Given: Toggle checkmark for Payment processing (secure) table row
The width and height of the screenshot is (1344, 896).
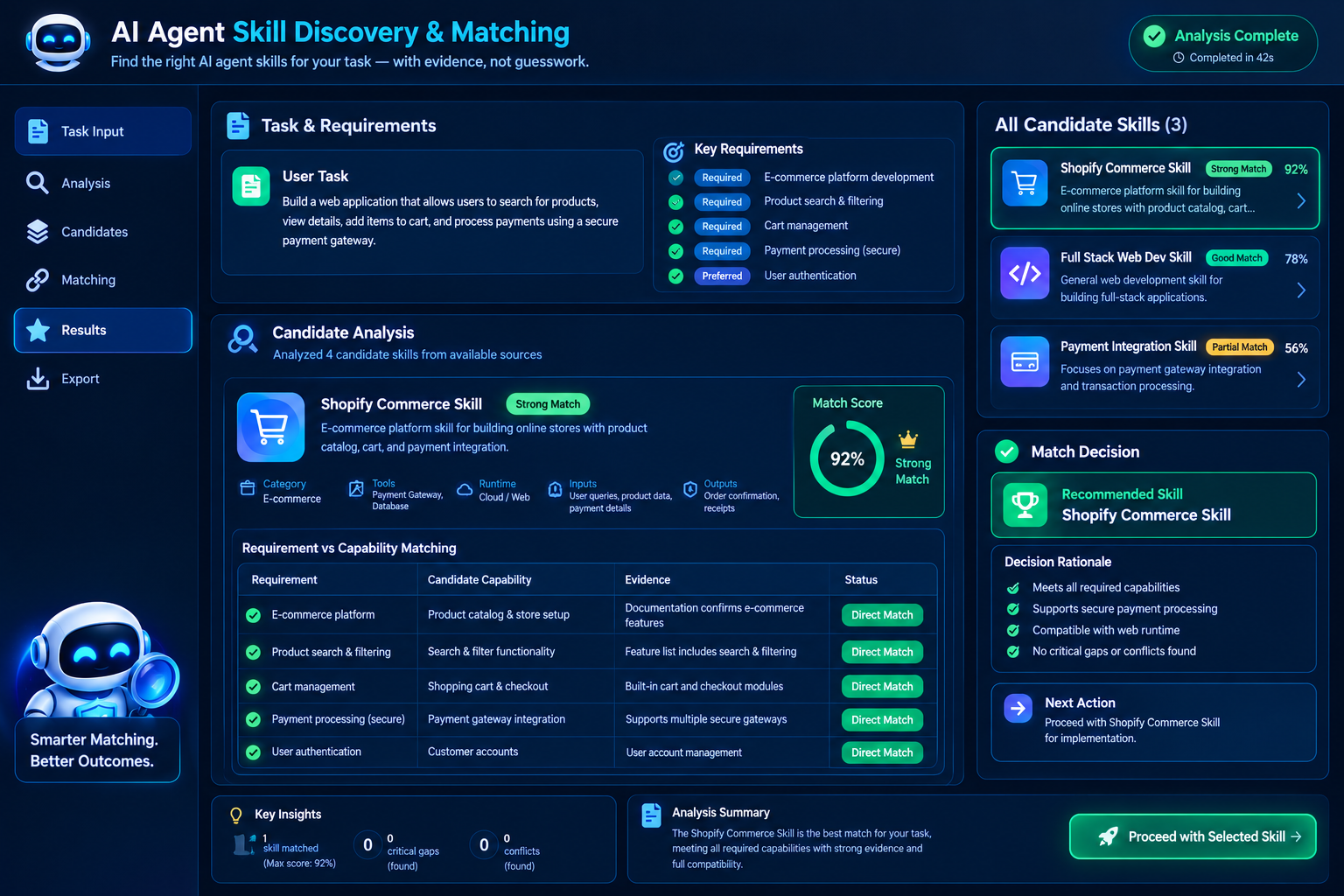Looking at the screenshot, I should click(253, 720).
